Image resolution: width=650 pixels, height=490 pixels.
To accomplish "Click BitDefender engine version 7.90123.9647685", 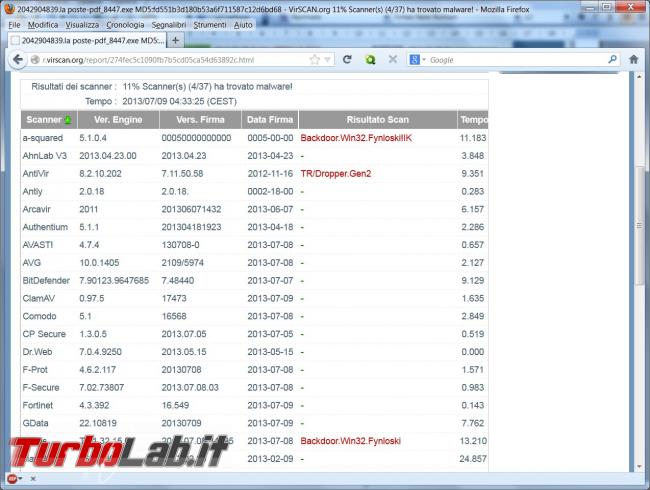I will [114, 281].
